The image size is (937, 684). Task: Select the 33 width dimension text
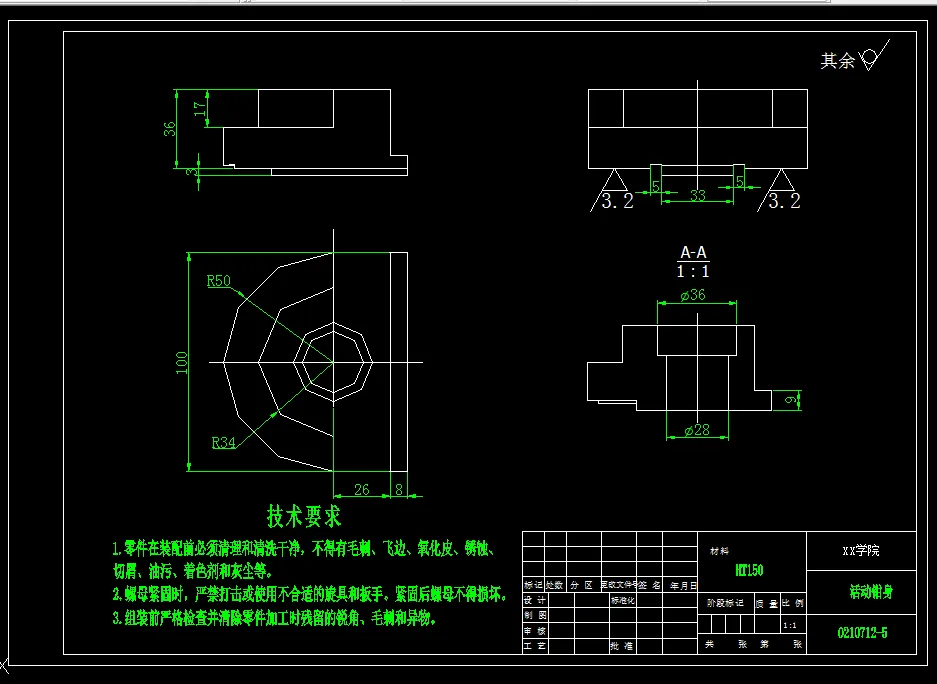click(x=698, y=195)
